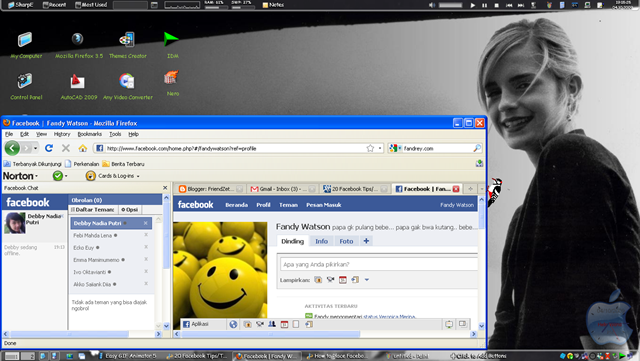The image size is (640, 361).
Task: Switch to the 20 Facebook Tips tab
Action: tap(355, 189)
